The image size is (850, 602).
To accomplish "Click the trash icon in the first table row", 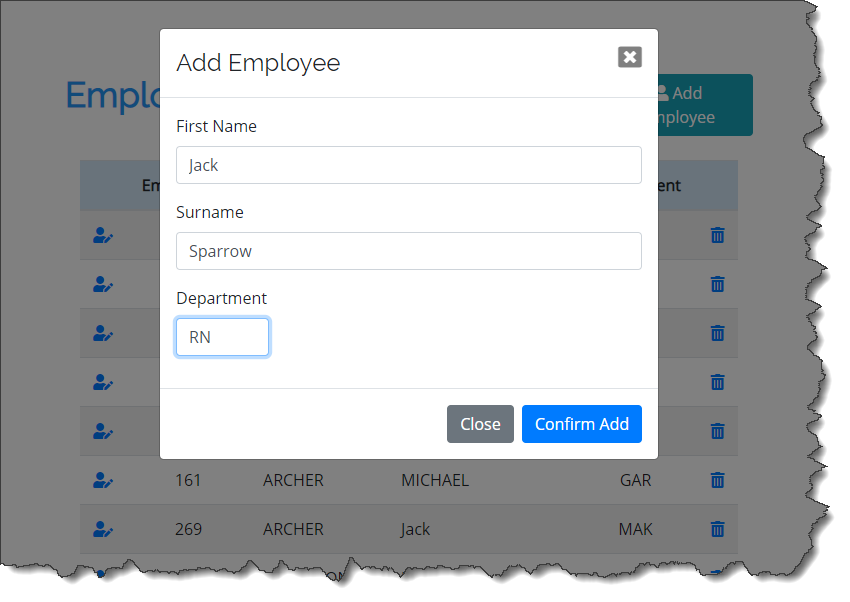I will 717,235.
